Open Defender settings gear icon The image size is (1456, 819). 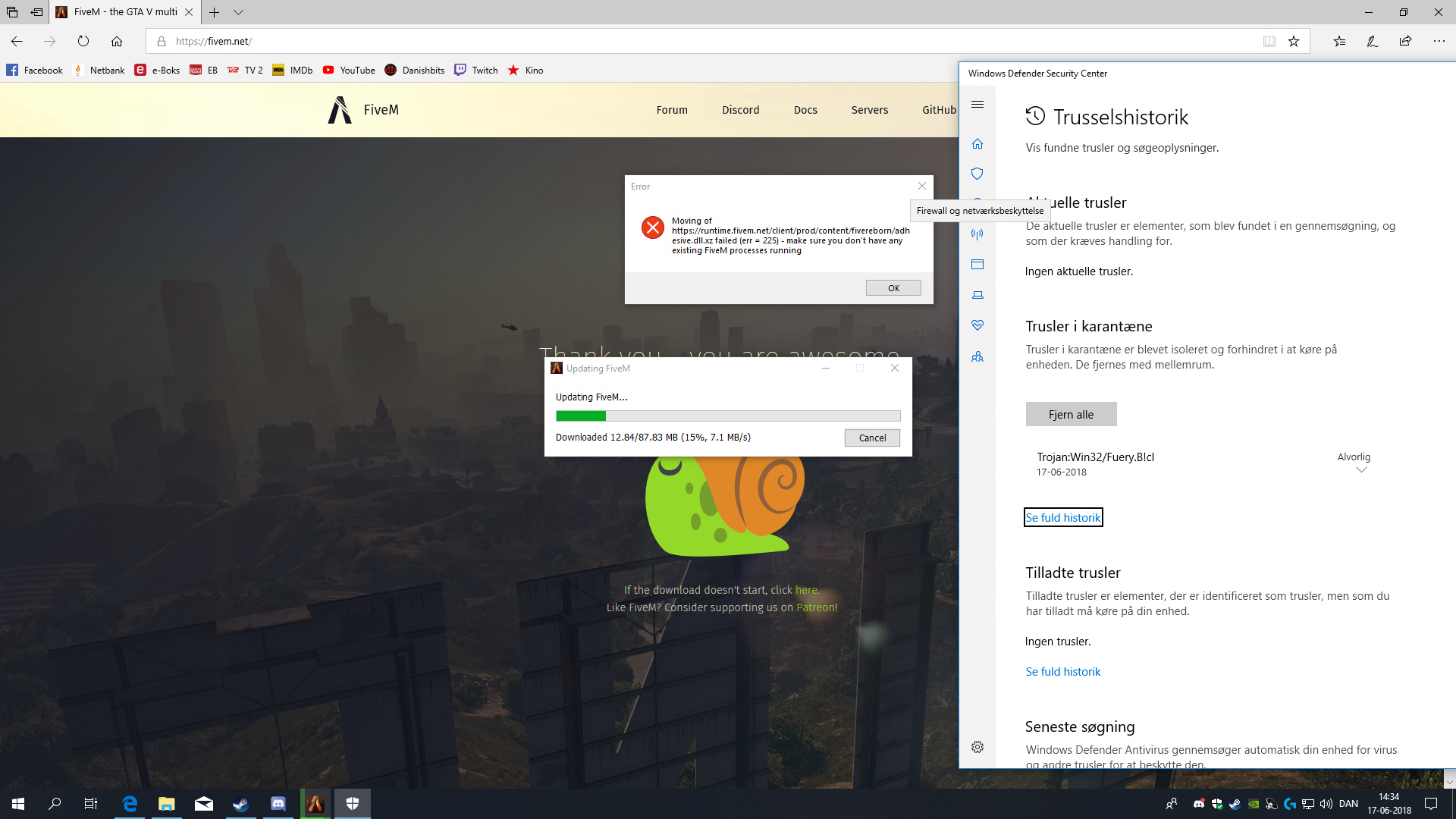tap(977, 747)
